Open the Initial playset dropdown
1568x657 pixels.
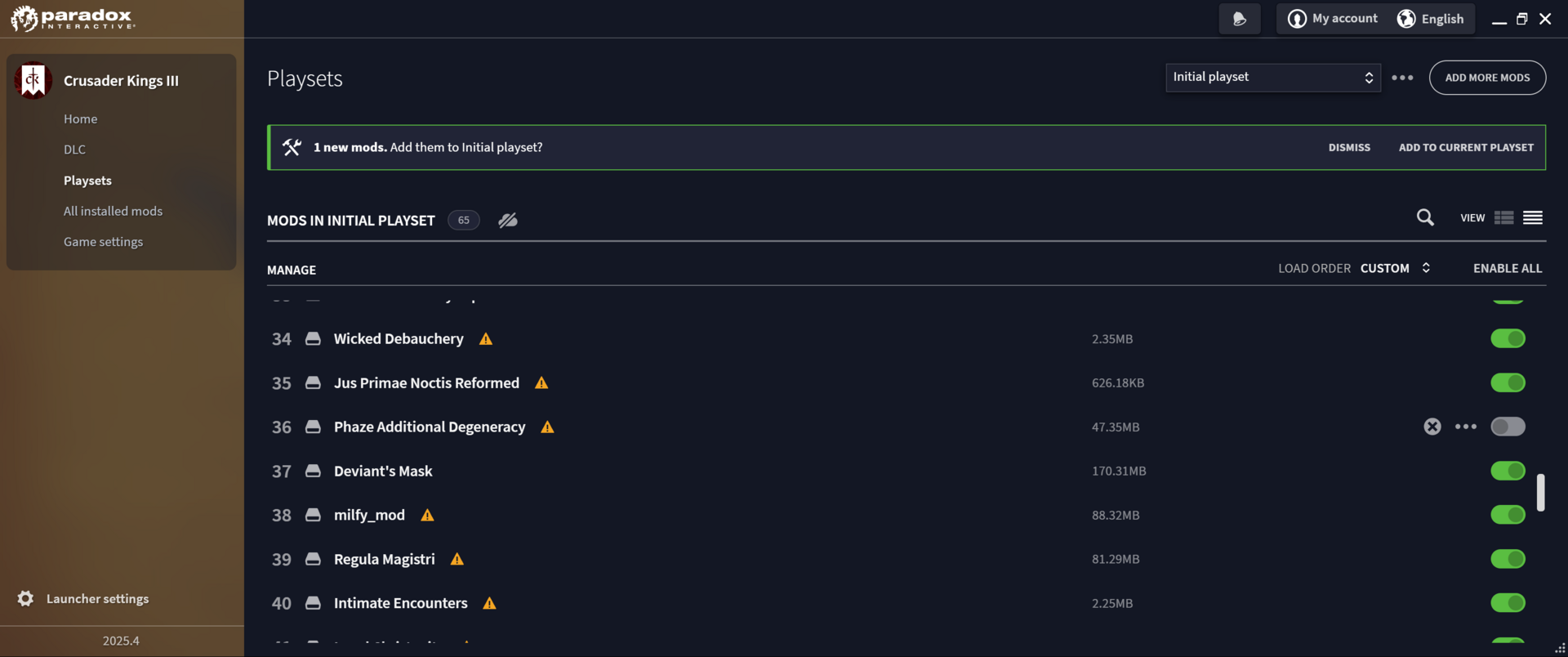click(x=1273, y=78)
